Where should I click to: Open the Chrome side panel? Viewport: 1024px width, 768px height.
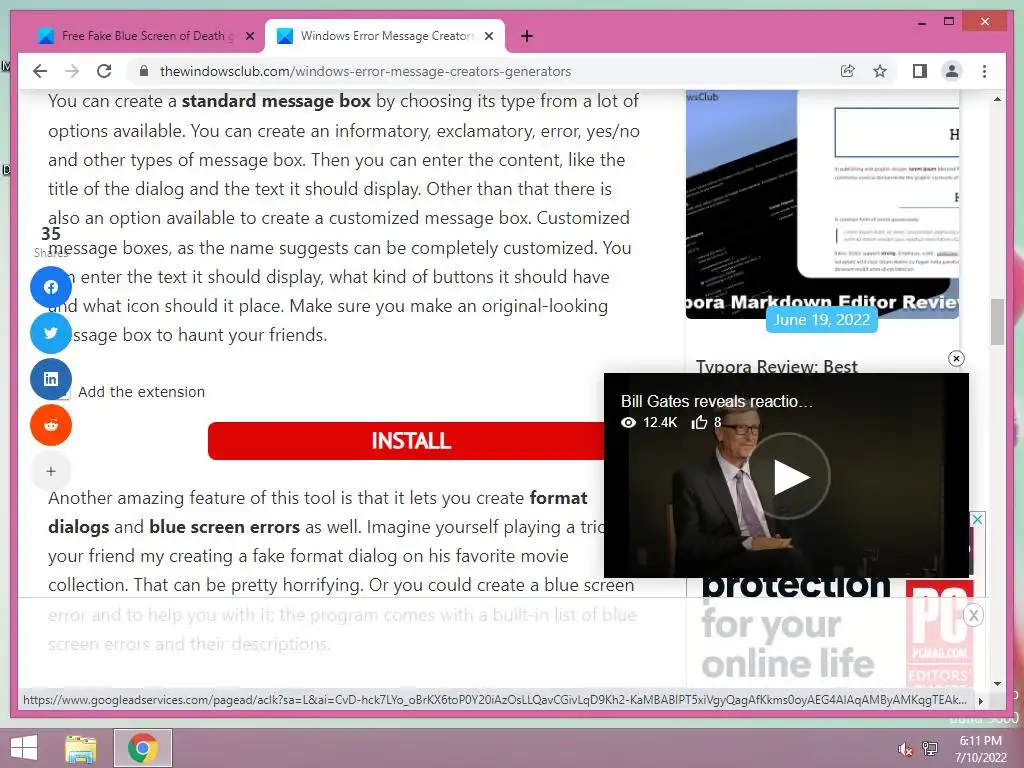click(920, 71)
